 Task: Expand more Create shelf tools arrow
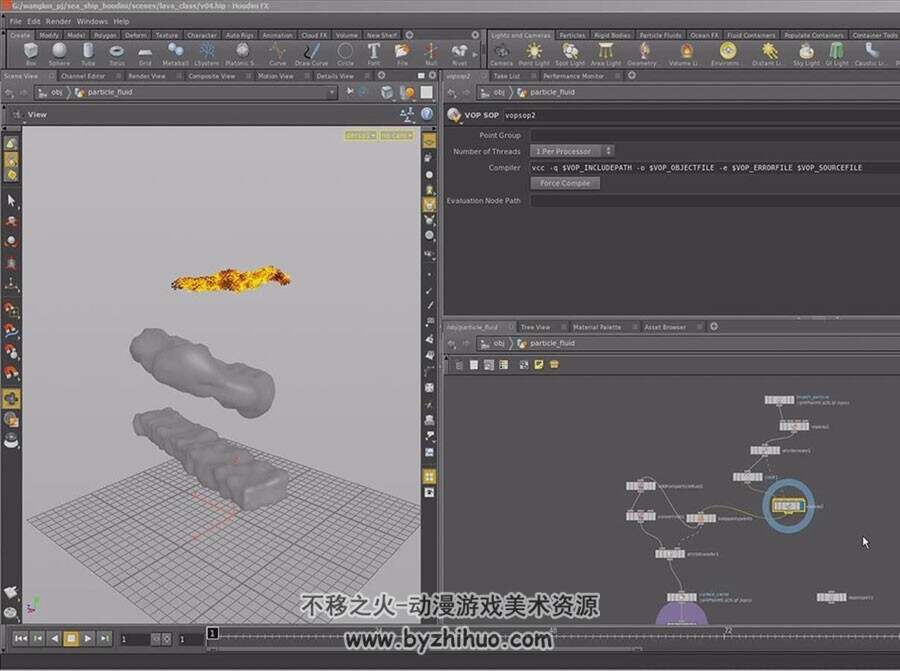[475, 54]
